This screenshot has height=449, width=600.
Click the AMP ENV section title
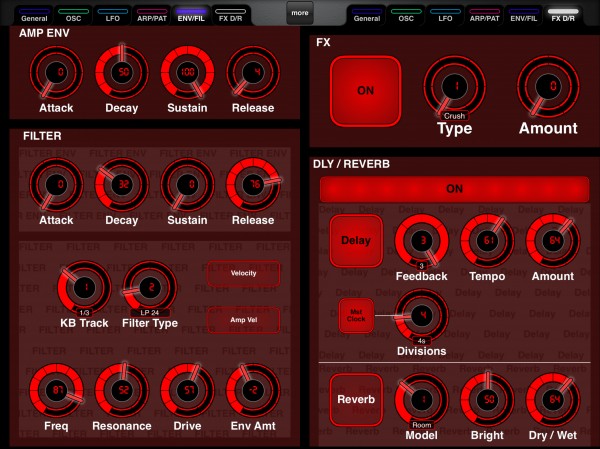(x=44, y=34)
